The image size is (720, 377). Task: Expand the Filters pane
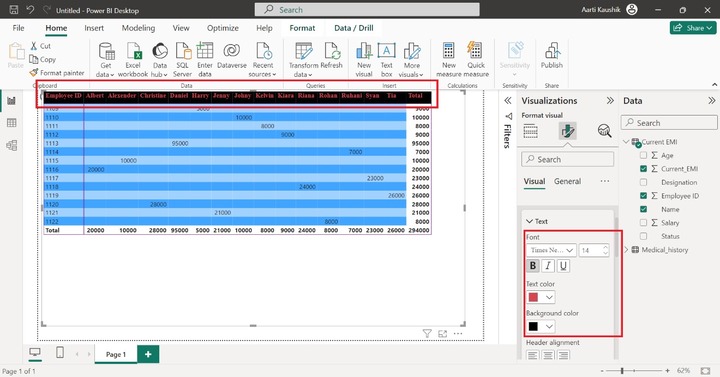point(507,101)
